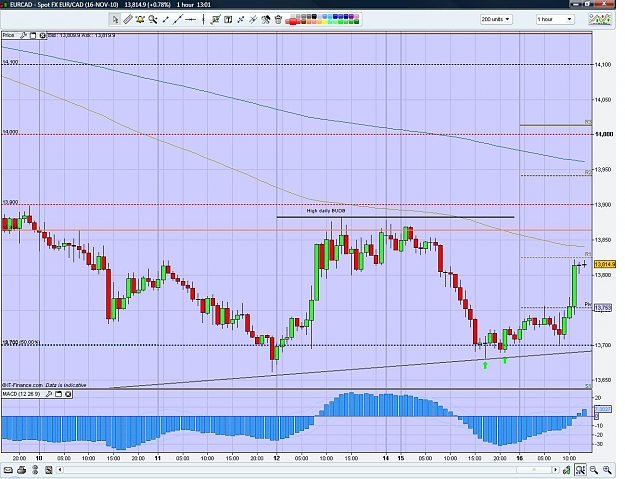Click the envelope email icon at bottom
The height and width of the screenshot is (479, 625).
pos(8,469)
